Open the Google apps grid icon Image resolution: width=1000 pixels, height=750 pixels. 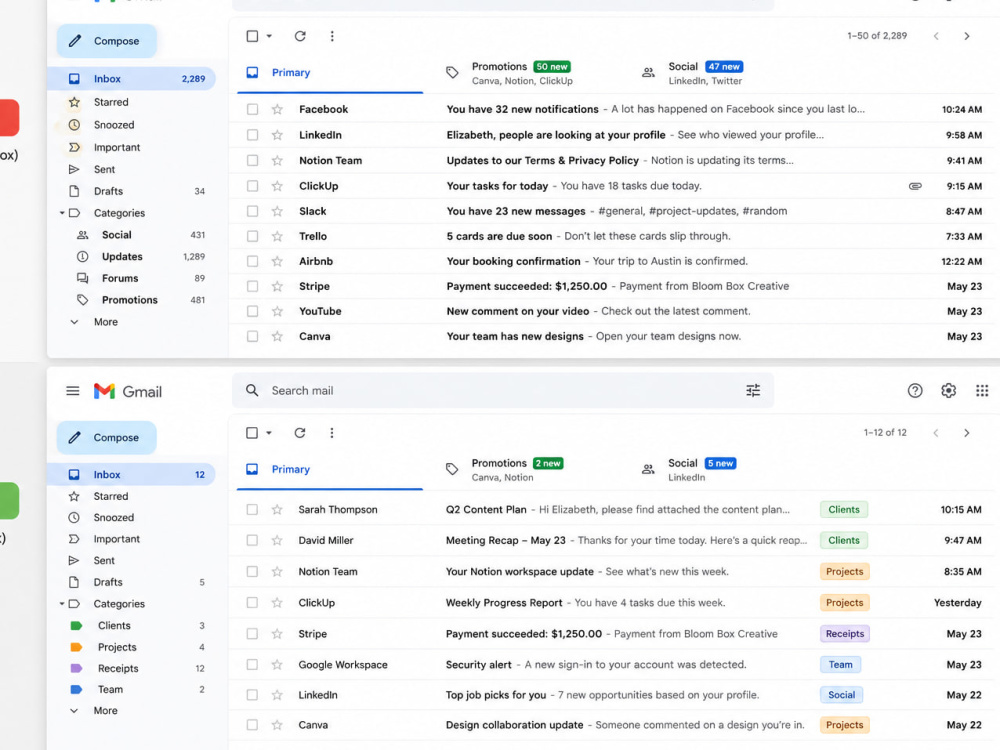coord(982,390)
